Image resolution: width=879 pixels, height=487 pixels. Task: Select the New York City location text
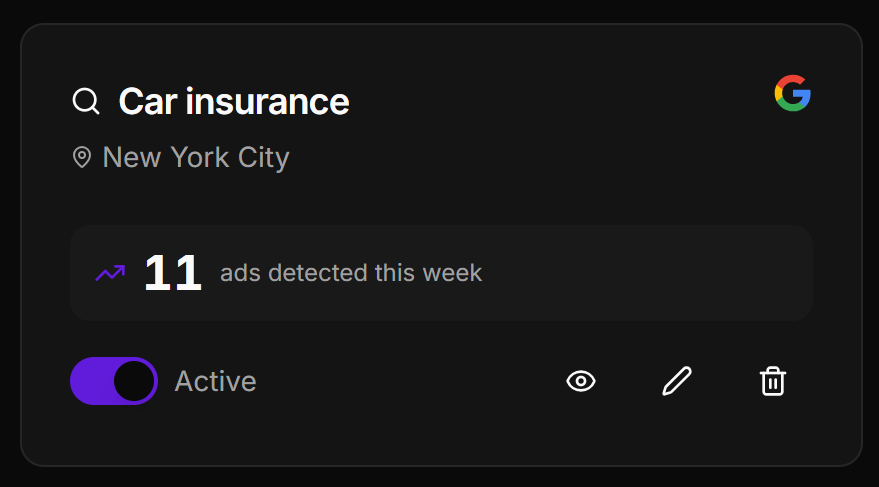[196, 158]
